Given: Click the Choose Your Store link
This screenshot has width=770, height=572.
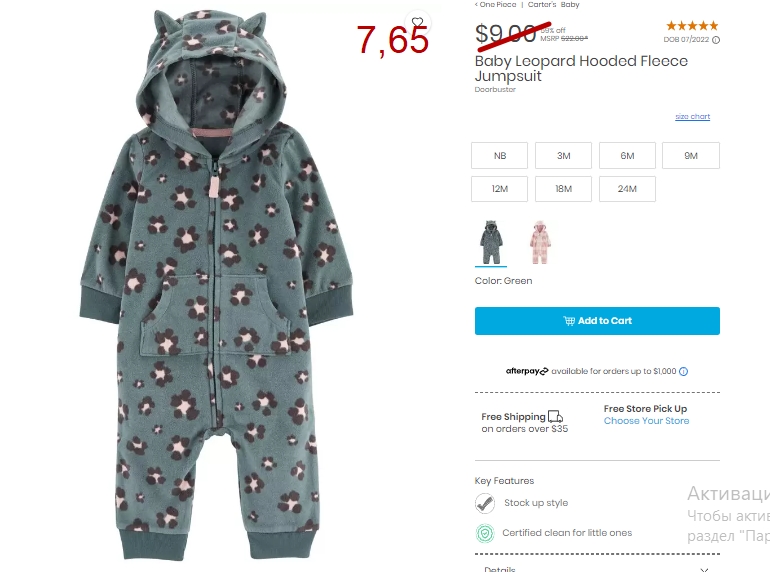Looking at the screenshot, I should click(x=646, y=421).
